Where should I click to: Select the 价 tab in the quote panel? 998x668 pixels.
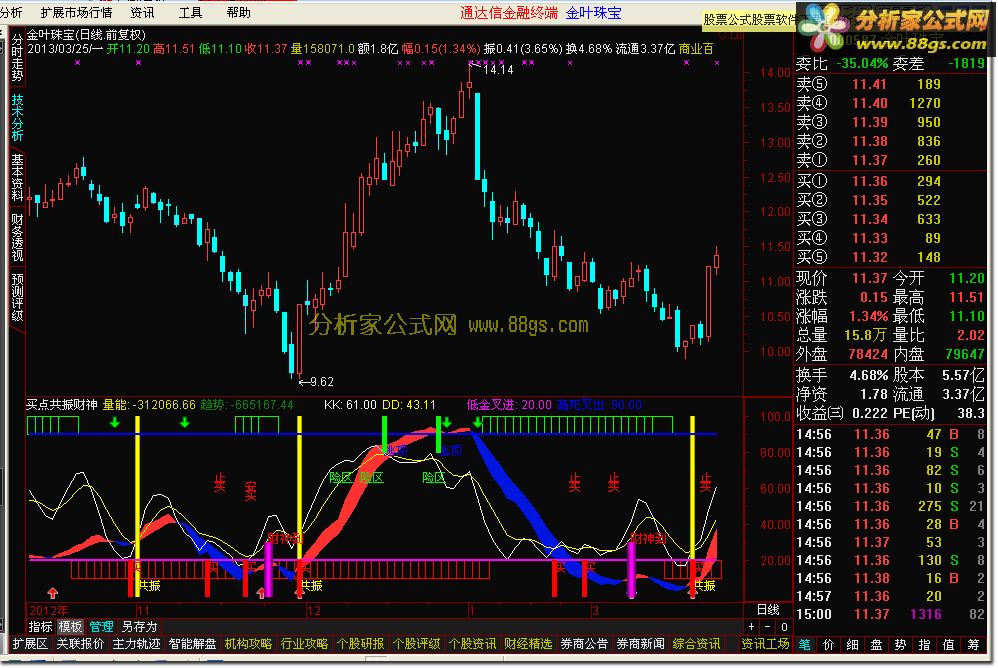point(829,644)
